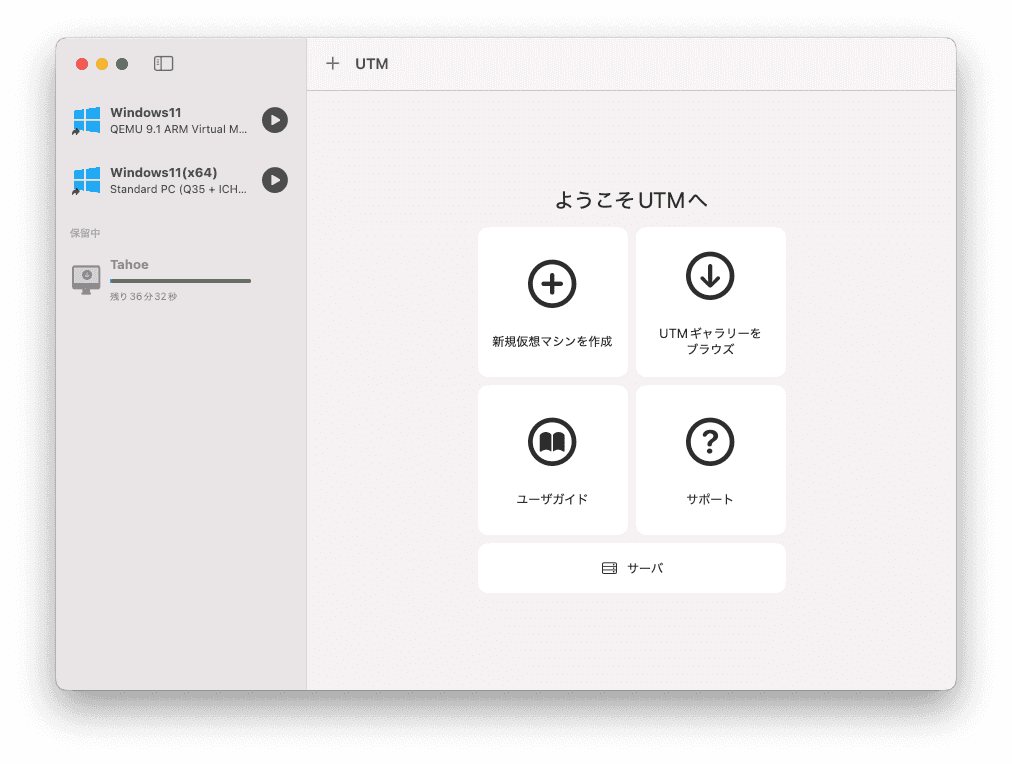Click the Tahoe monitor download icon
The width and height of the screenshot is (1012, 764).
pos(86,279)
